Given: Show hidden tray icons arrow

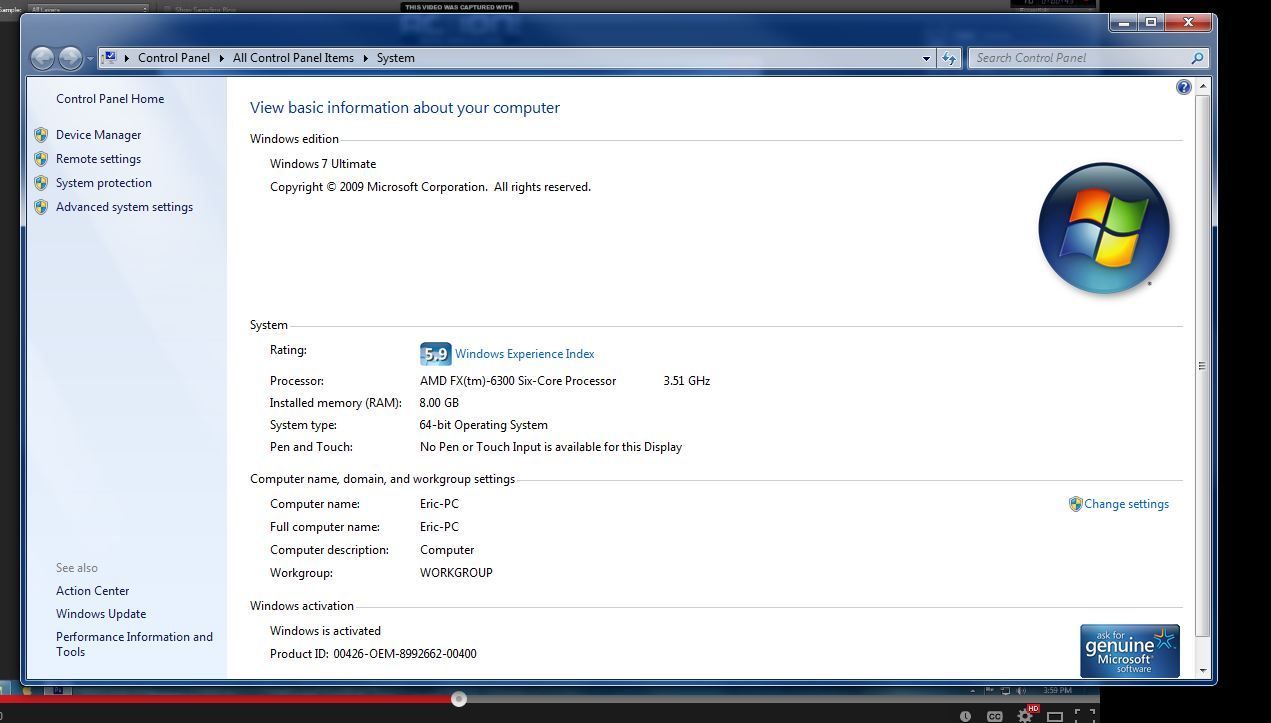Looking at the screenshot, I should pos(973,690).
